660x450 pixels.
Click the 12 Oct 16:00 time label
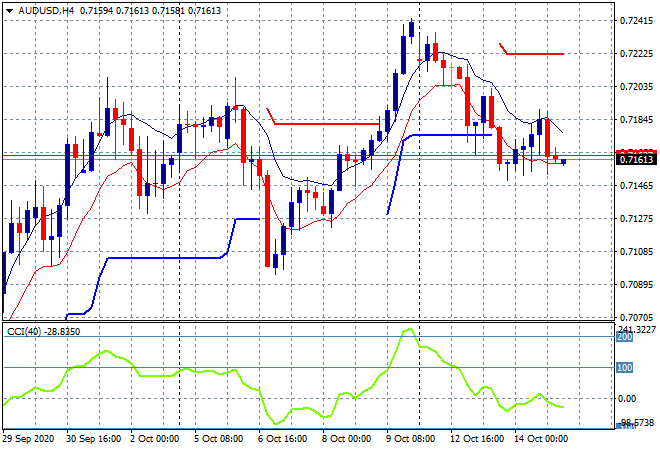476,439
